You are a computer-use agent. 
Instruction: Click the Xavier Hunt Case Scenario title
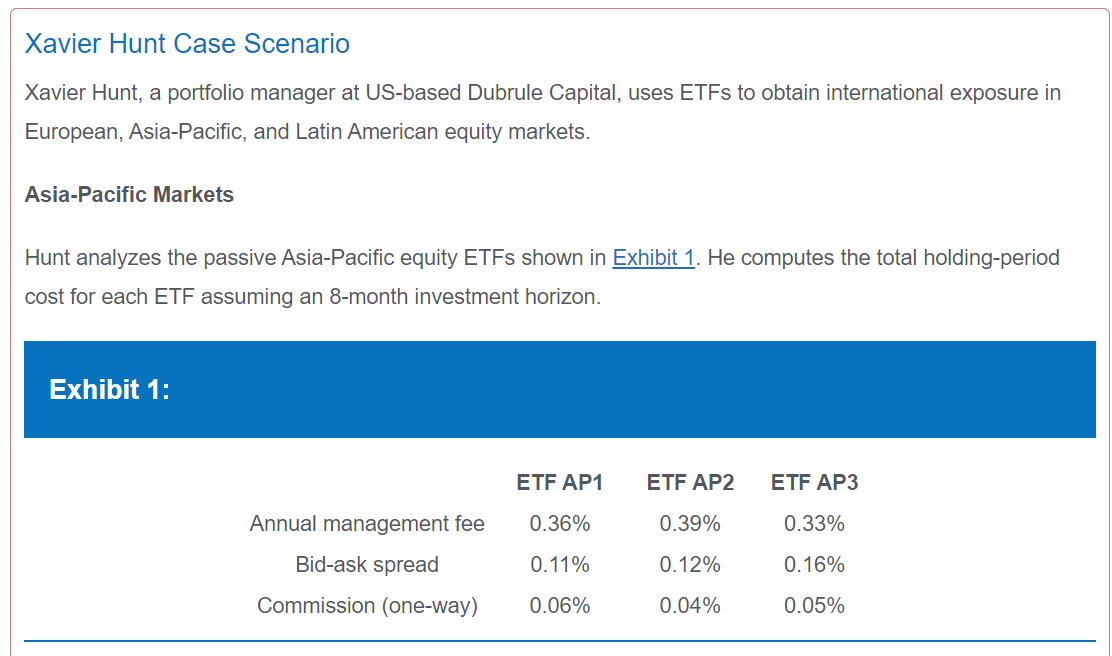coord(187,44)
